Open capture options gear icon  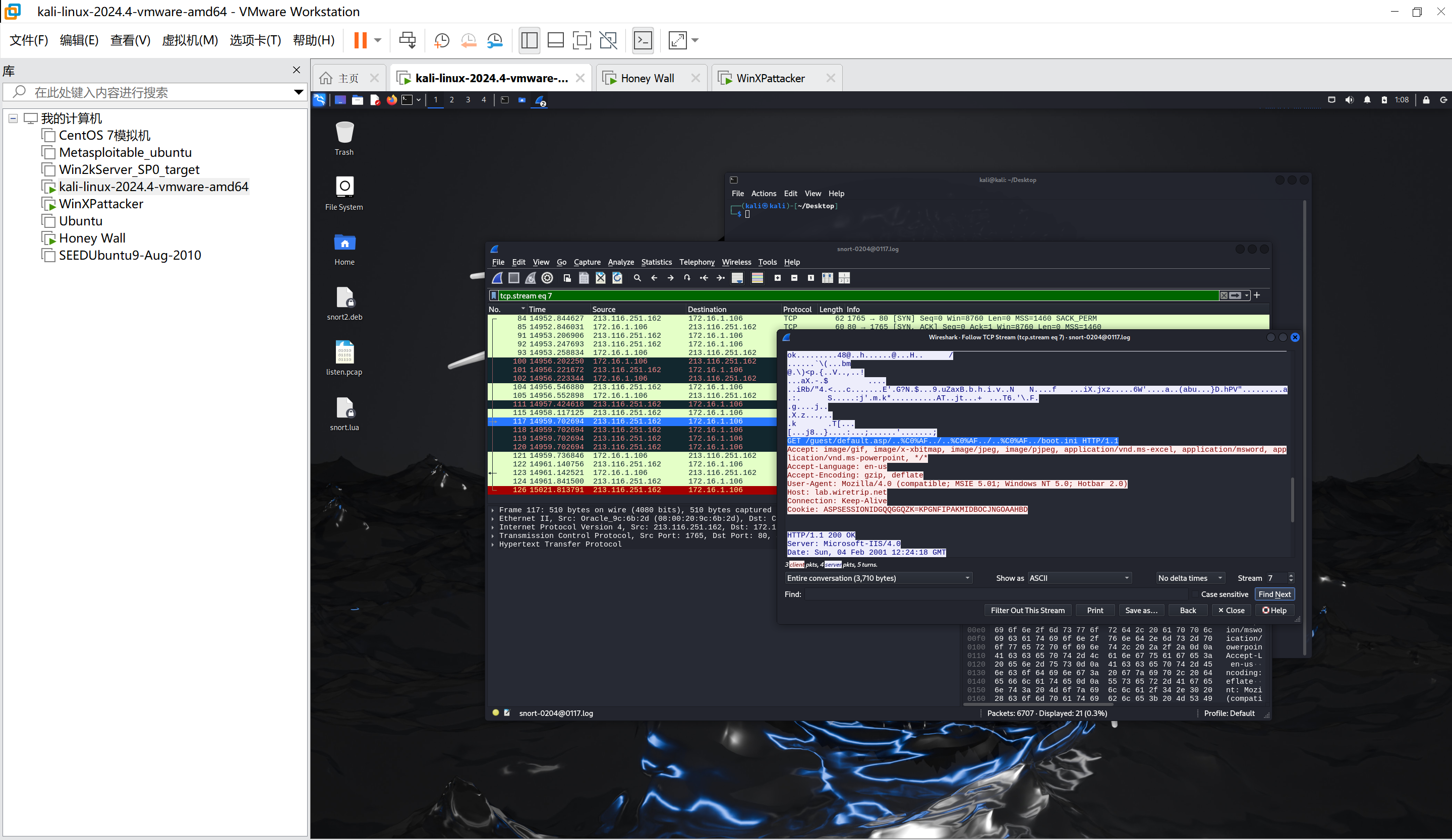pos(547,278)
